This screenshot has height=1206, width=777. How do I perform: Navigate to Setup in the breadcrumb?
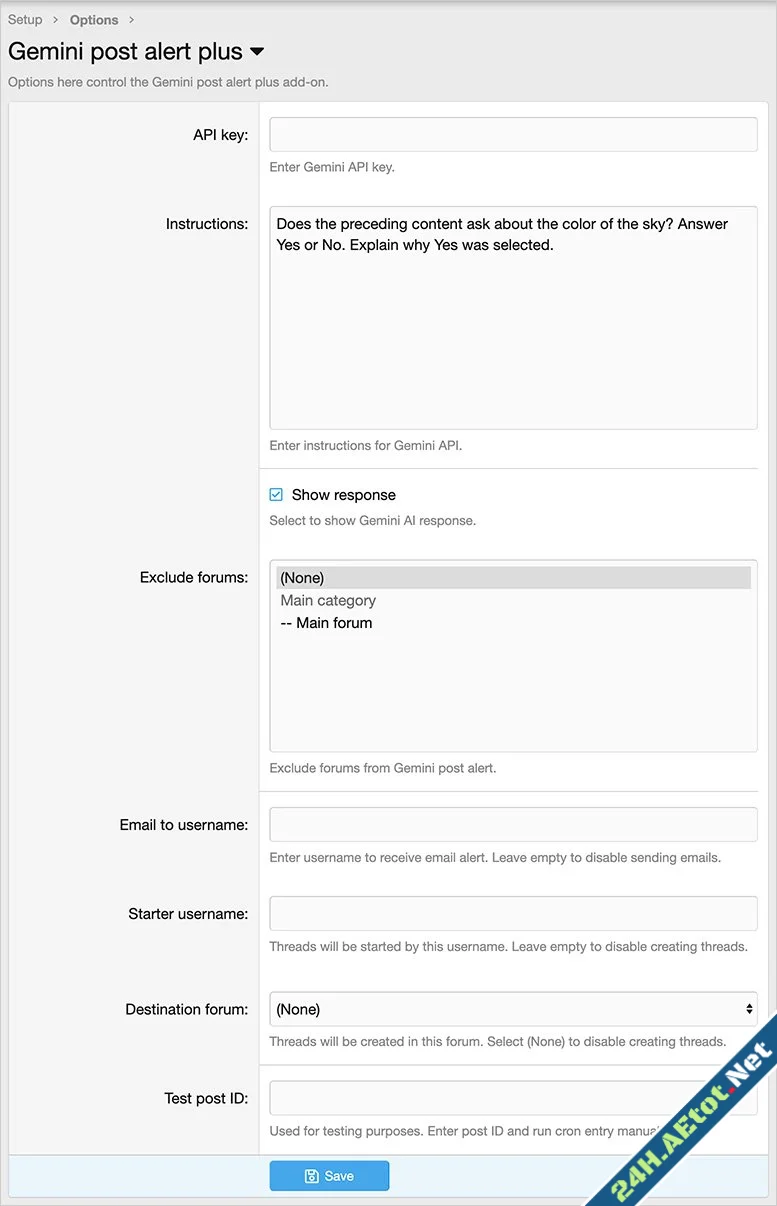24,19
